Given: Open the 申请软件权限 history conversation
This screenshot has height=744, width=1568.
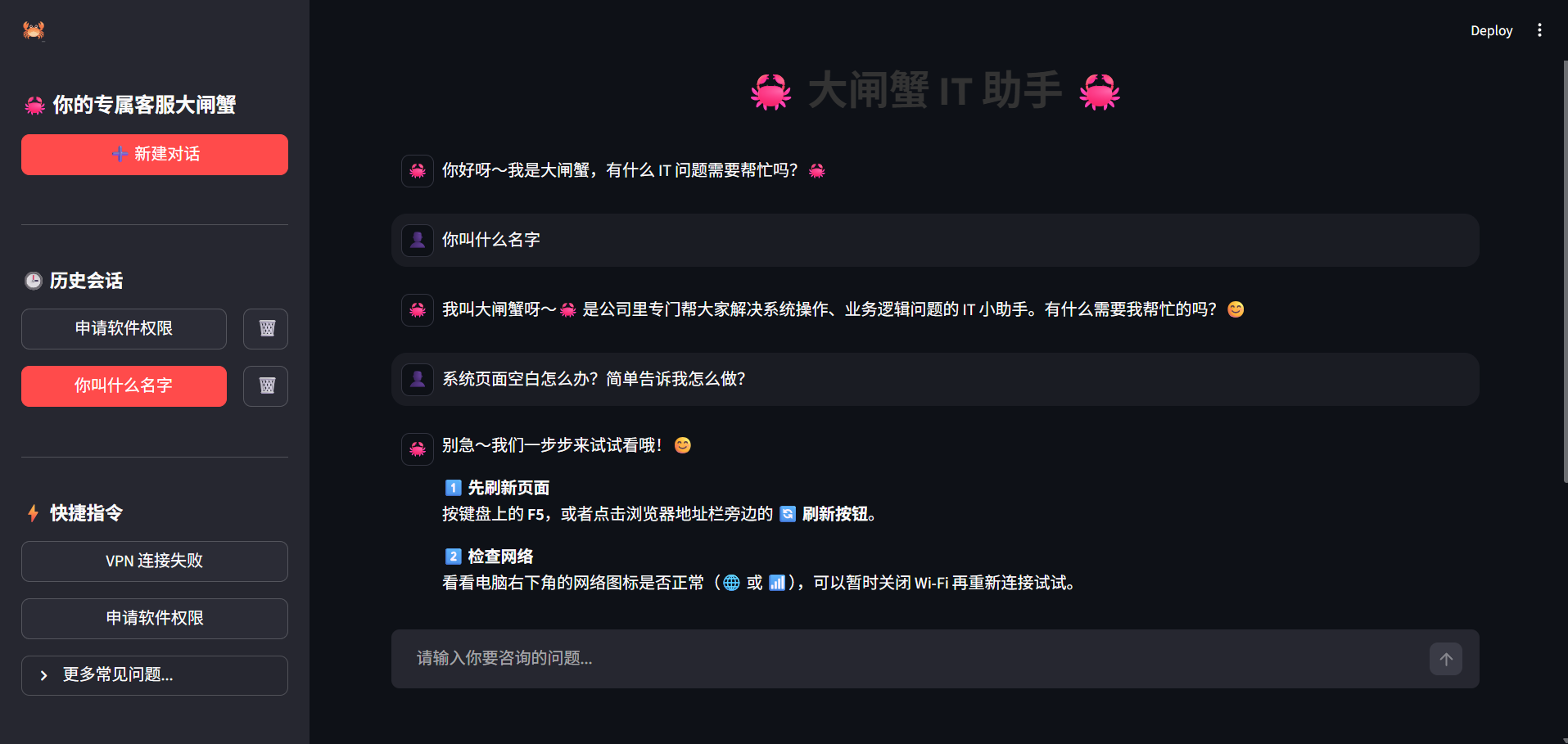Looking at the screenshot, I should point(124,329).
